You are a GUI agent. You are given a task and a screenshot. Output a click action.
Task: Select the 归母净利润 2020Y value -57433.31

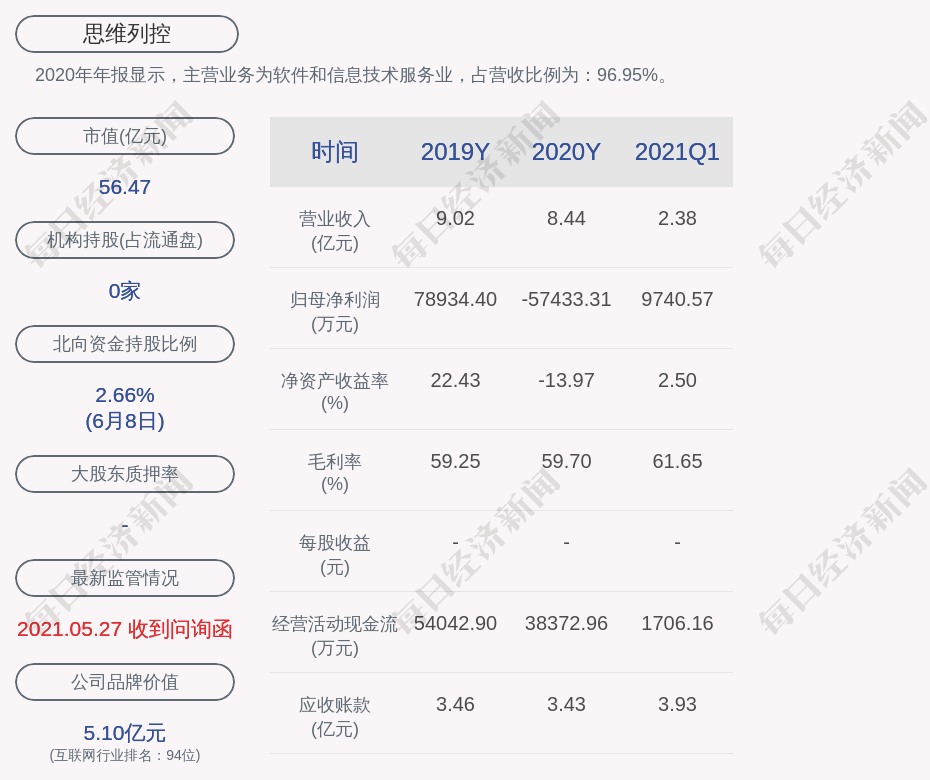click(x=566, y=299)
